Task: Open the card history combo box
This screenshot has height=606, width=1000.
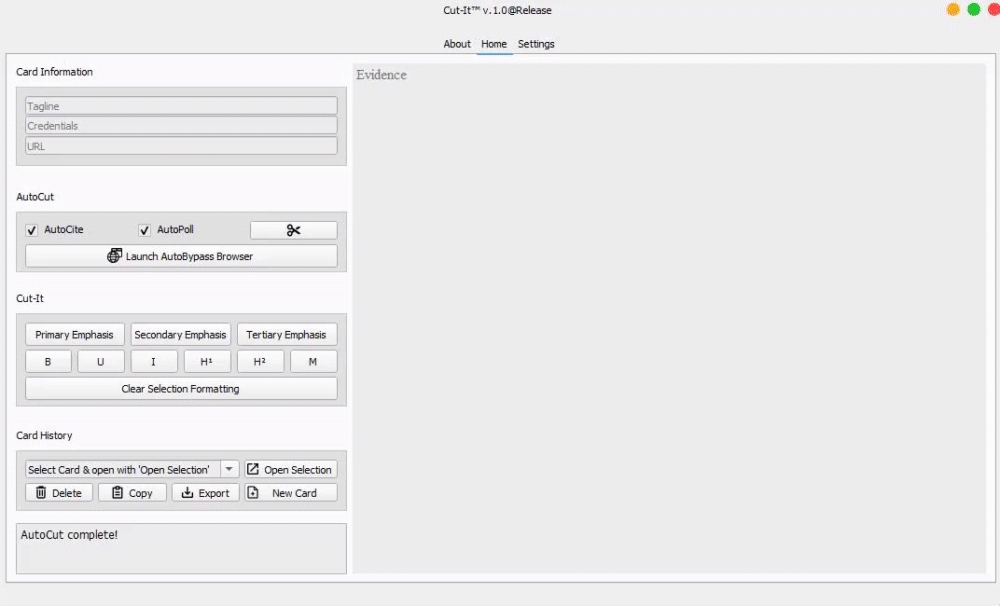Action: pyautogui.click(x=120, y=469)
